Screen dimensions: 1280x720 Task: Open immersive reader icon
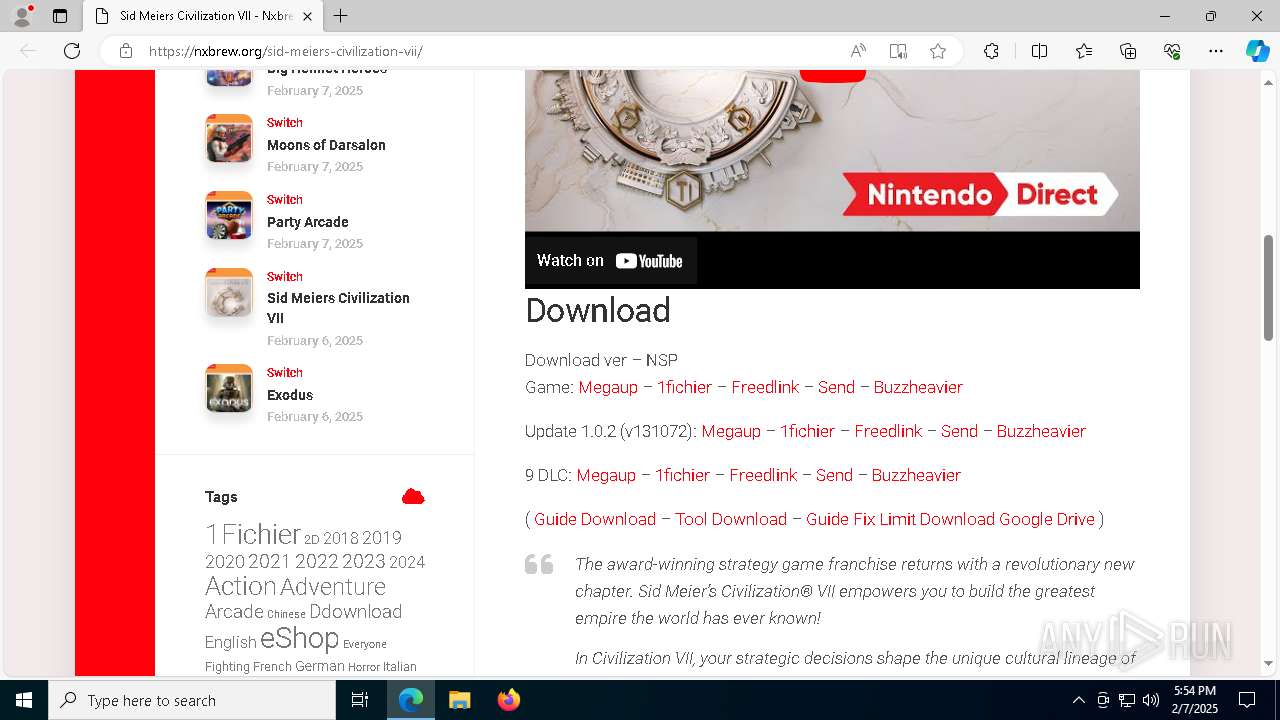(x=898, y=51)
